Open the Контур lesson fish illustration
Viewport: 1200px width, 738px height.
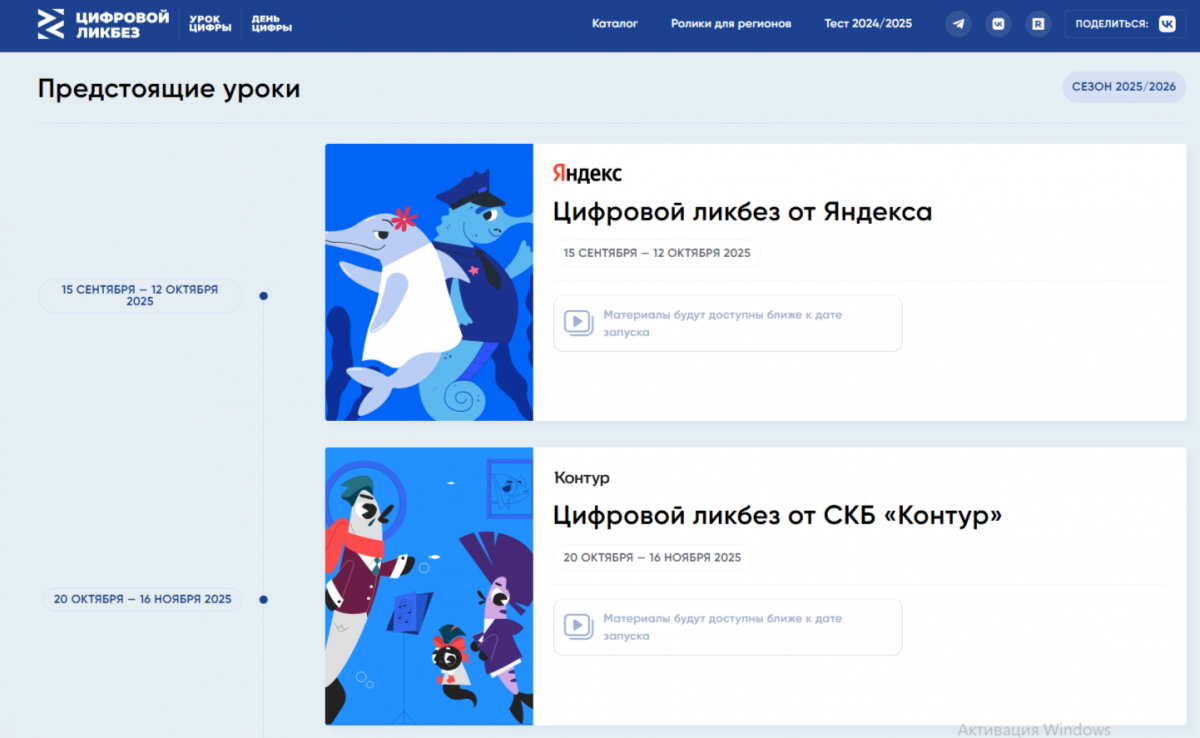pos(429,586)
